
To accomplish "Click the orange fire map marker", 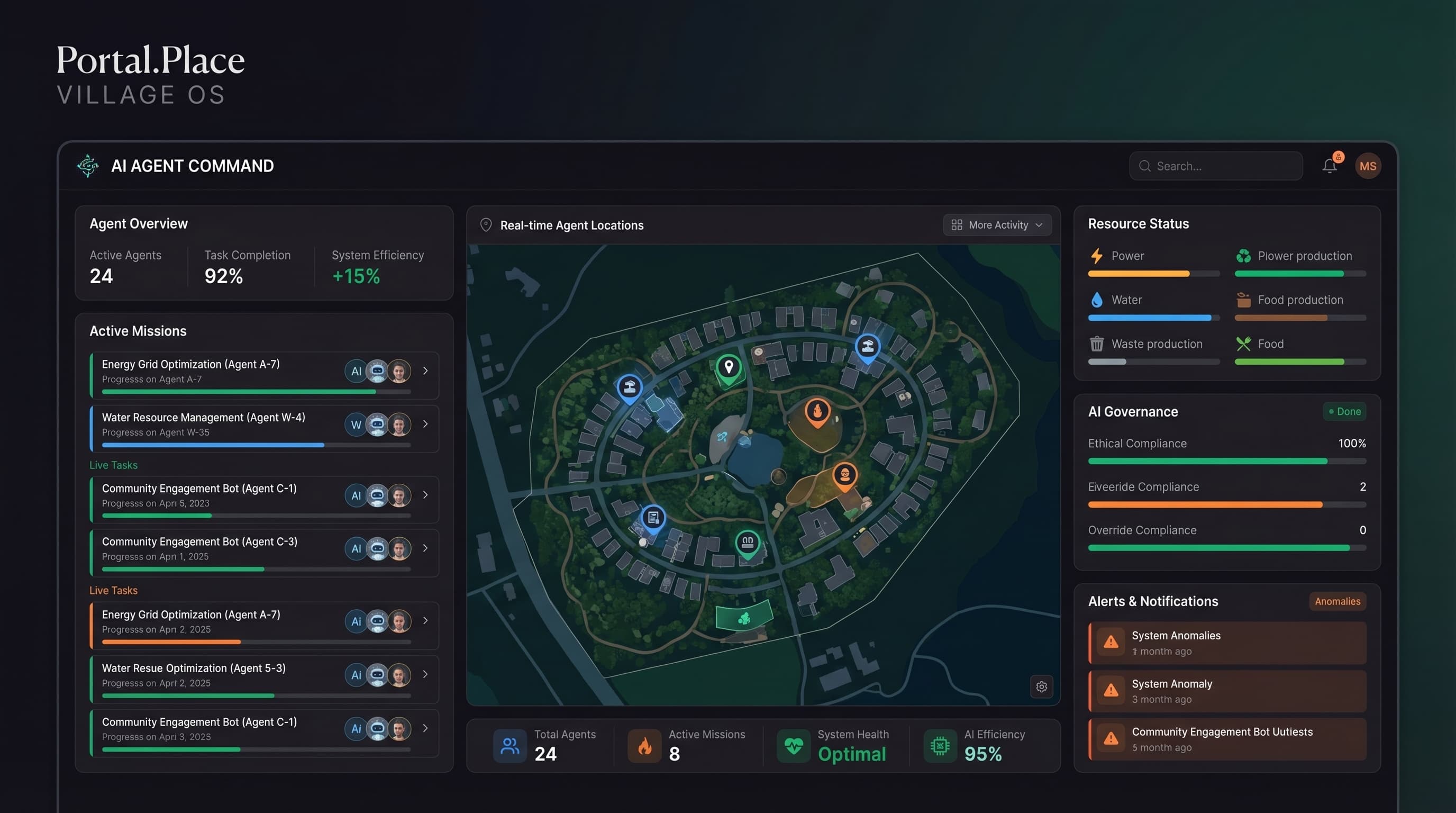I will tap(817, 411).
